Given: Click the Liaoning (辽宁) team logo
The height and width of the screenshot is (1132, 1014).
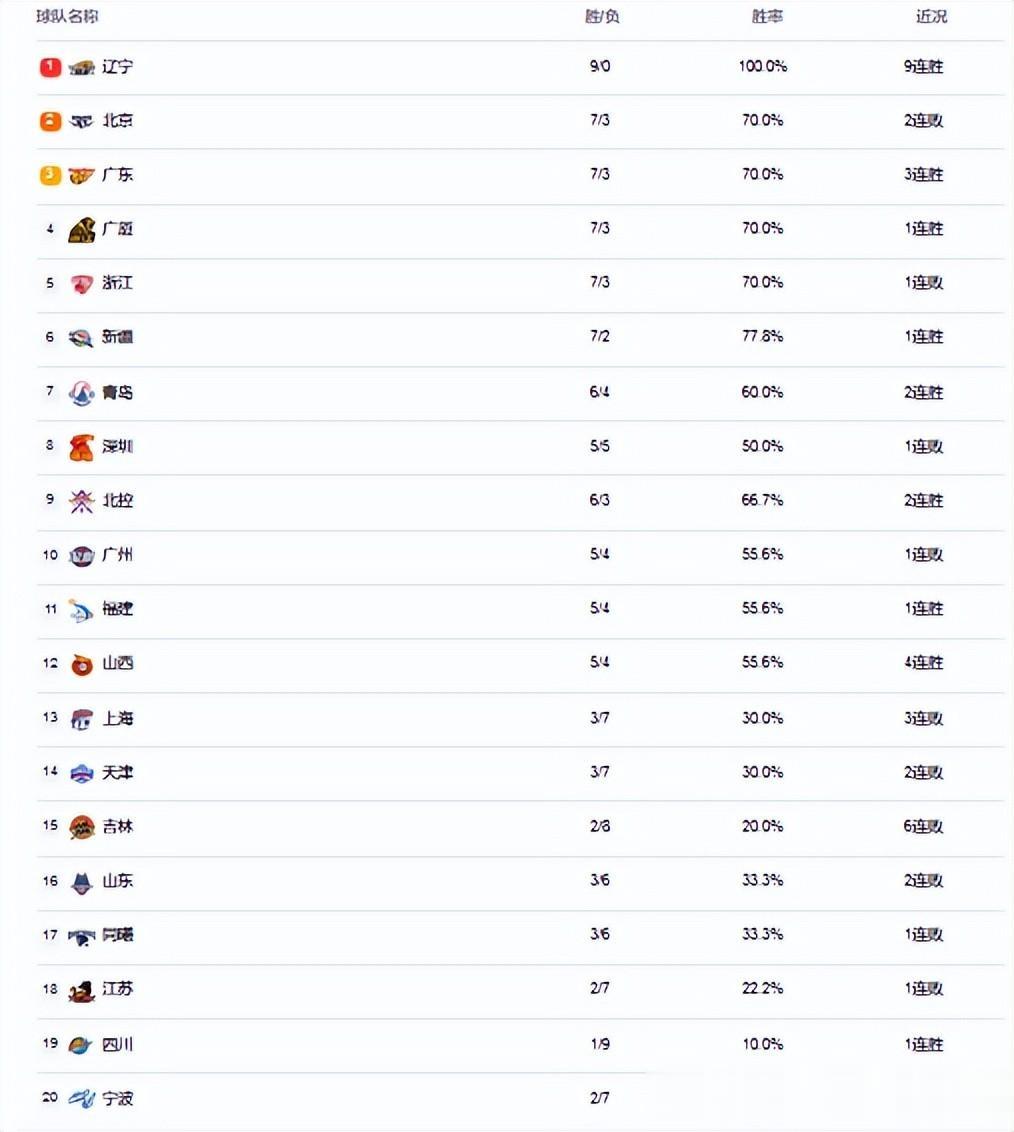Looking at the screenshot, I should click(x=82, y=68).
